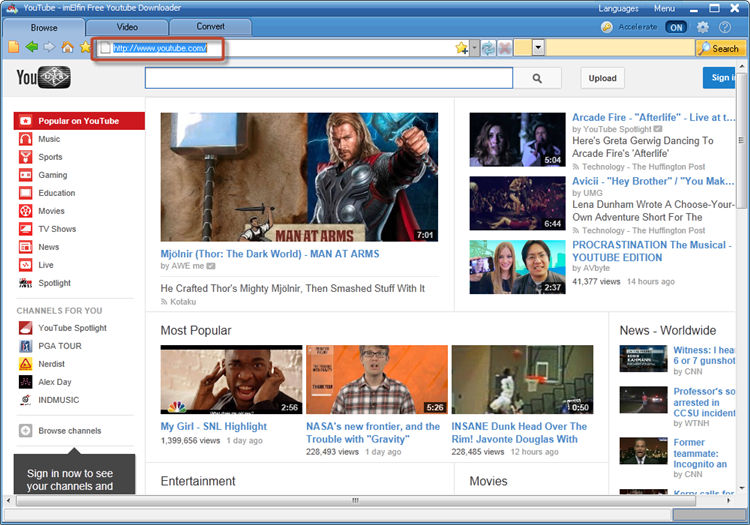Click the YouTube search input box
Screen dimensions: 750x525
point(329,78)
